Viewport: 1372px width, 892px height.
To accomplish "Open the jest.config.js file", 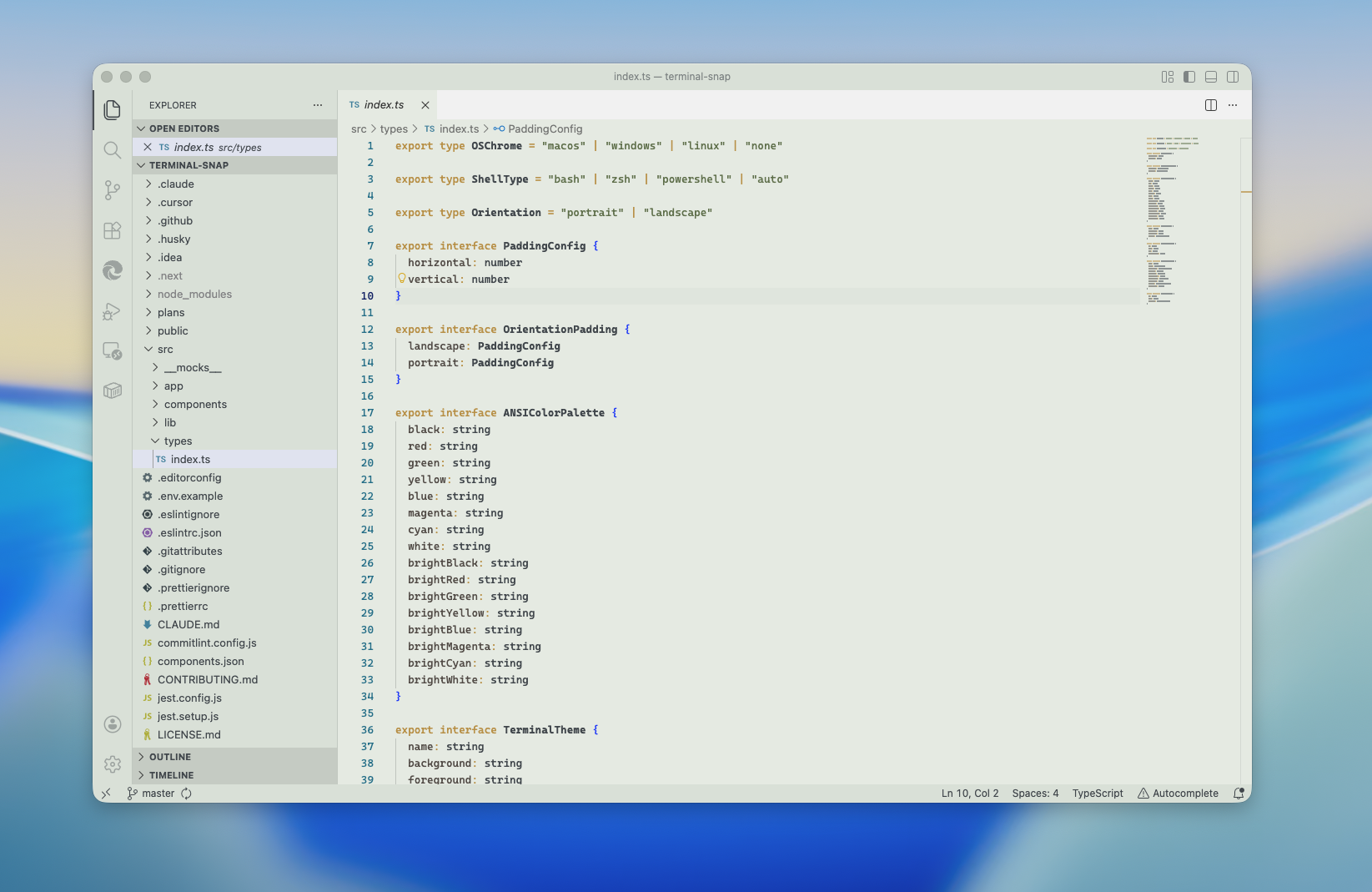I will pos(235,698).
